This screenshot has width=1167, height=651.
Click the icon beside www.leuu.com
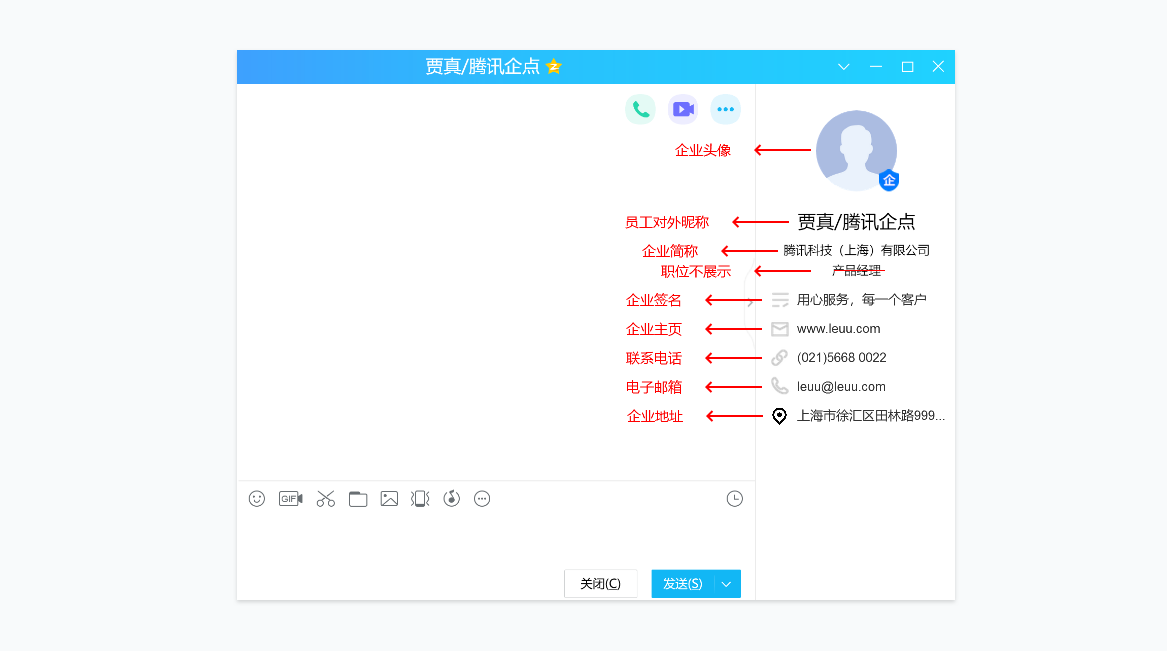779,329
